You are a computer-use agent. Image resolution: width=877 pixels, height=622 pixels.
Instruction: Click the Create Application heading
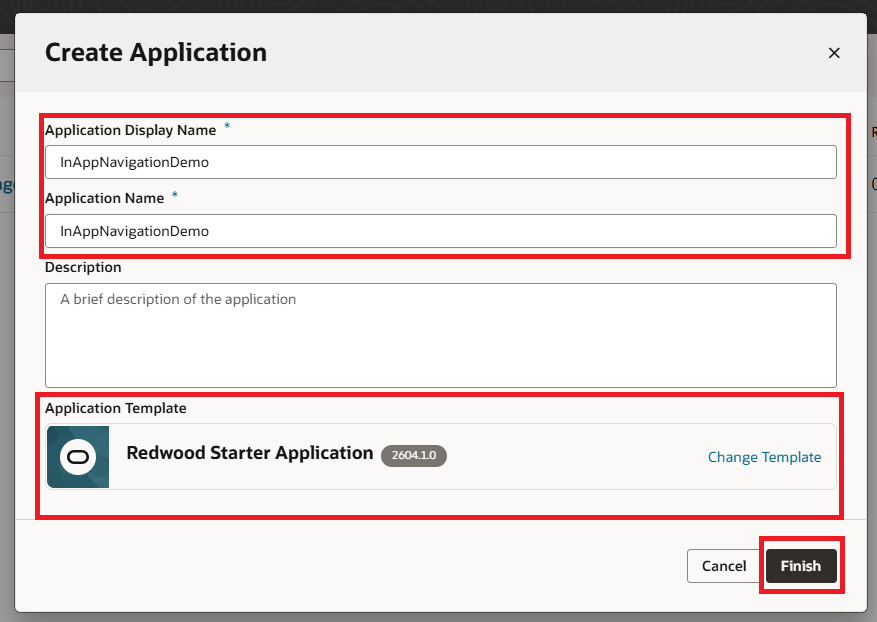(x=156, y=53)
